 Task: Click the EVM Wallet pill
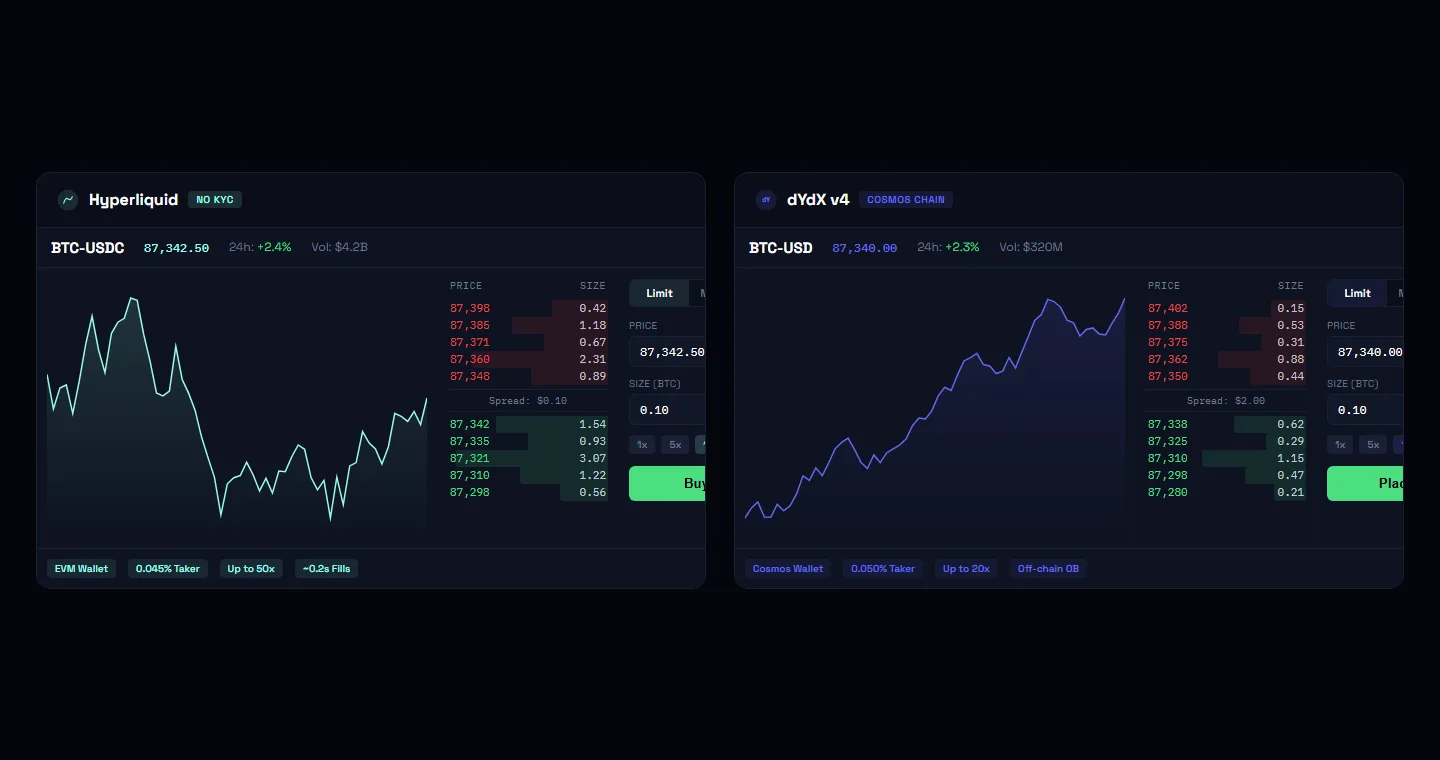pos(81,568)
